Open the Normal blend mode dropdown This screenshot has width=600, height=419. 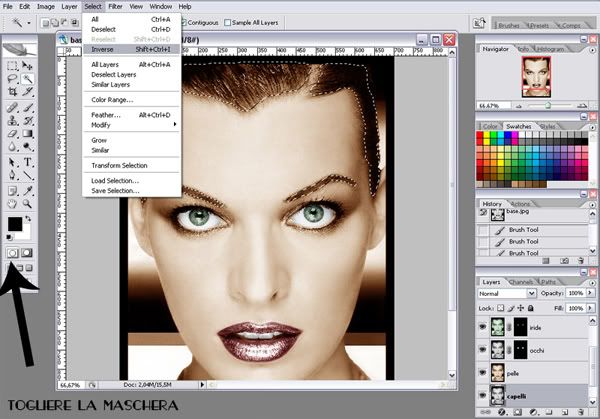507,293
